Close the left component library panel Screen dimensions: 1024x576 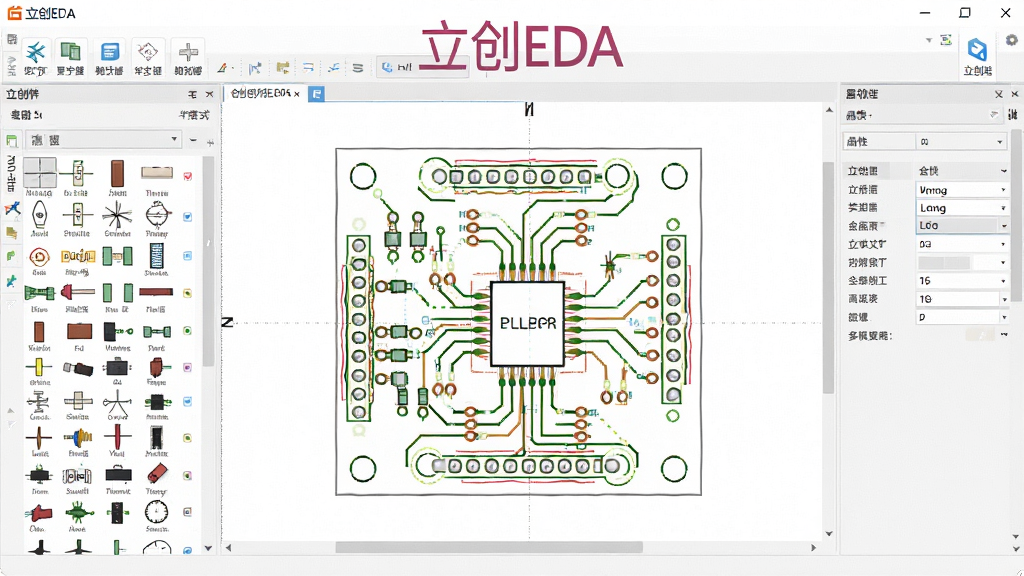tap(210, 94)
